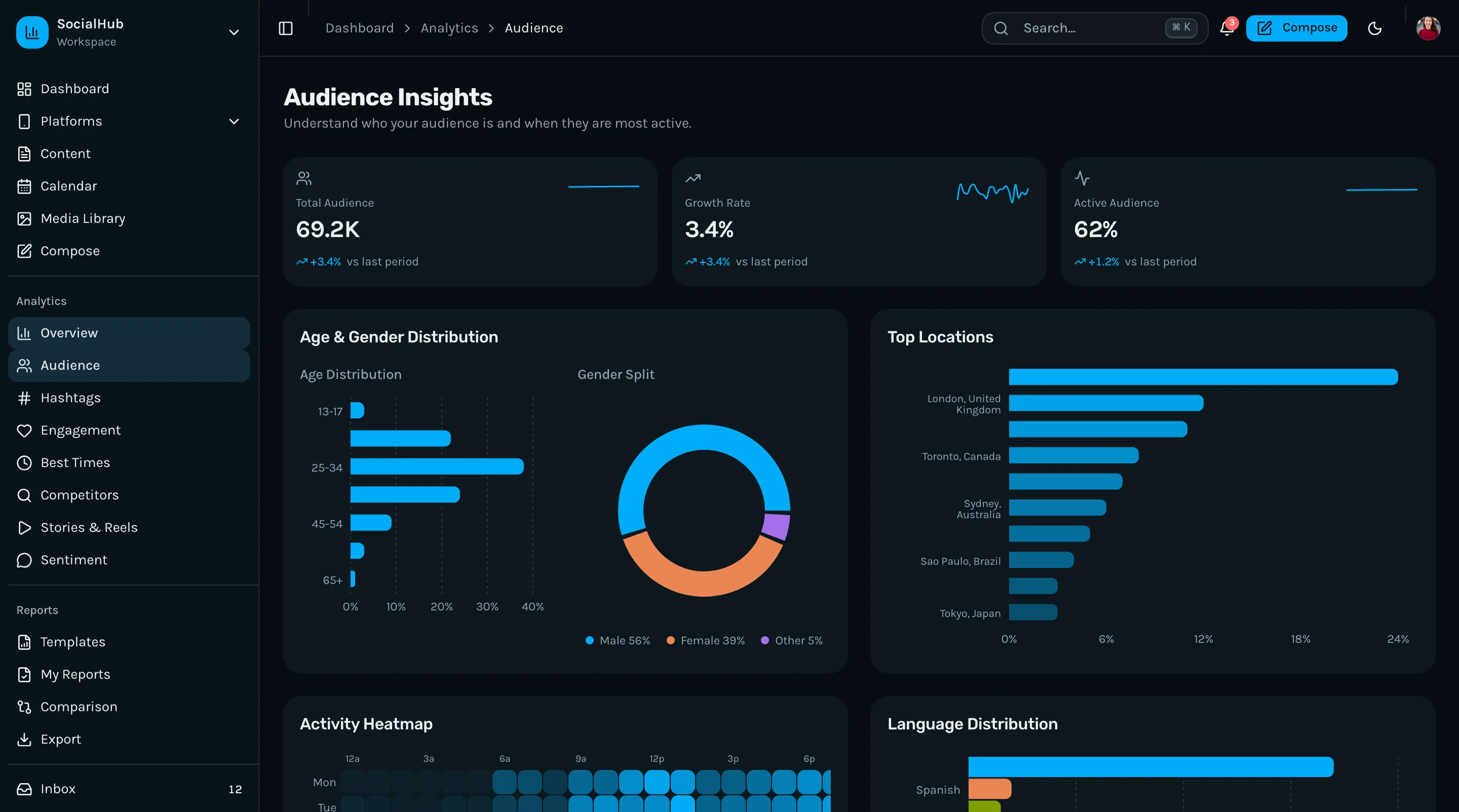This screenshot has height=812, width=1459.
Task: Open Engagement heart icon
Action: coord(24,430)
